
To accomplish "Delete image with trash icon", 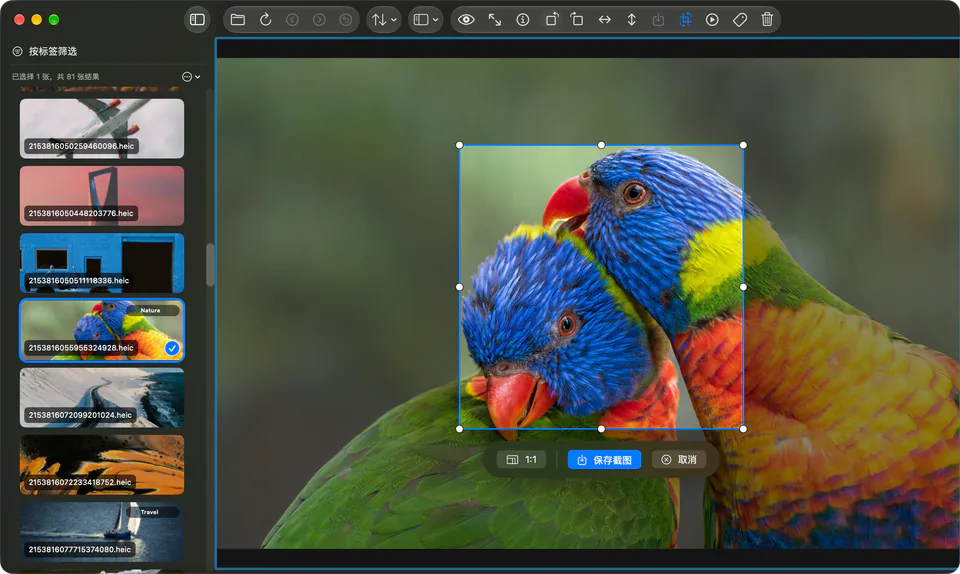I will point(767,20).
